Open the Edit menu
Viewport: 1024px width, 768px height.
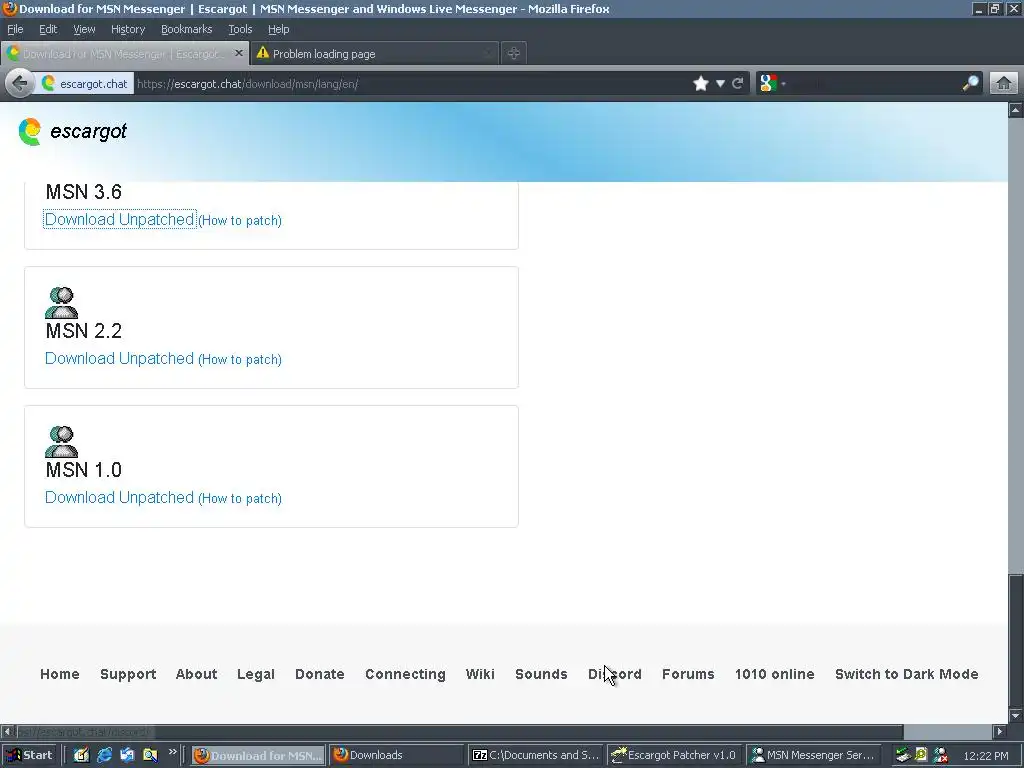(48, 29)
